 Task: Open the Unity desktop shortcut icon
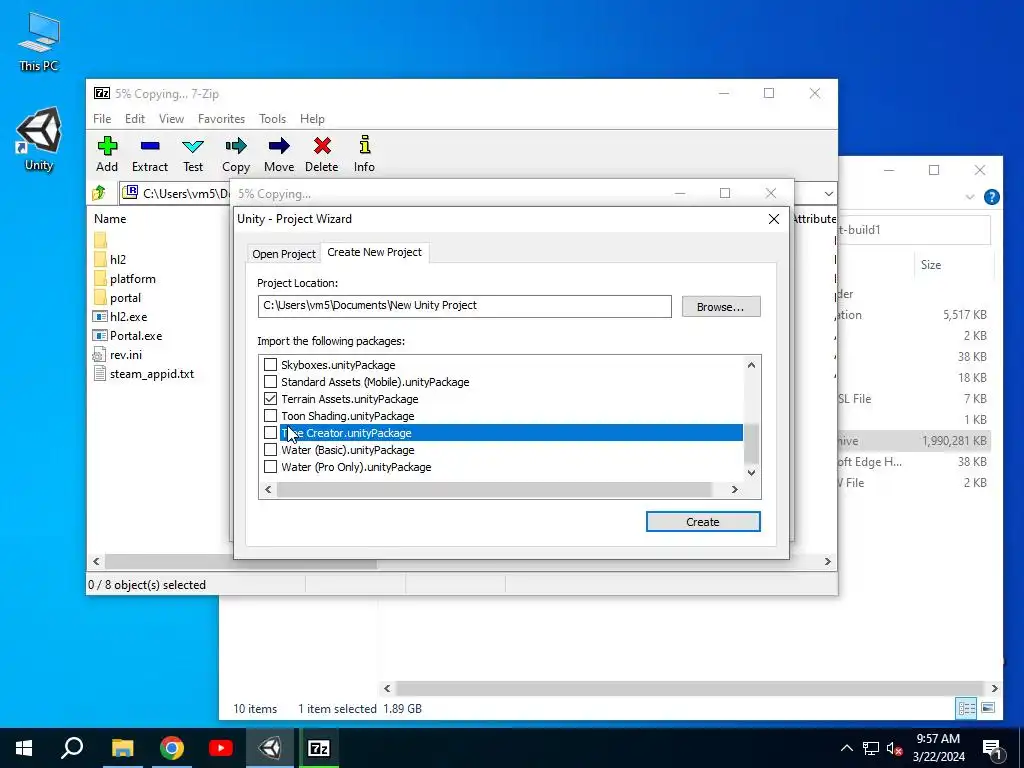coord(39,131)
